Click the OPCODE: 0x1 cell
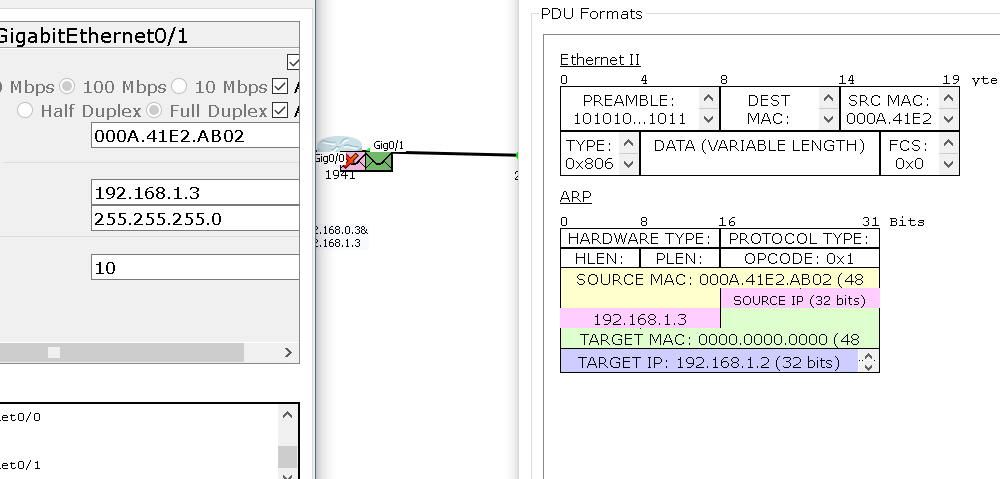Screen dimensions: 1000x479 point(799,258)
